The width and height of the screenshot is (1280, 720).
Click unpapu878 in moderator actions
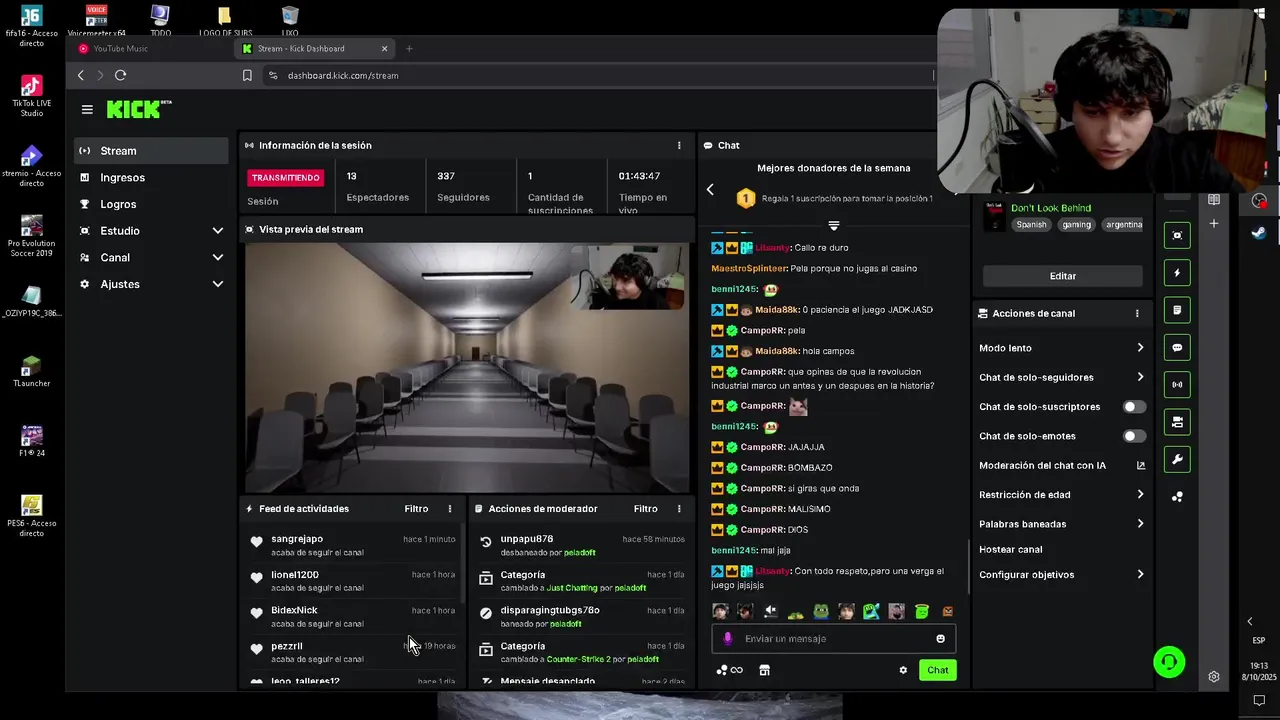coord(527,539)
